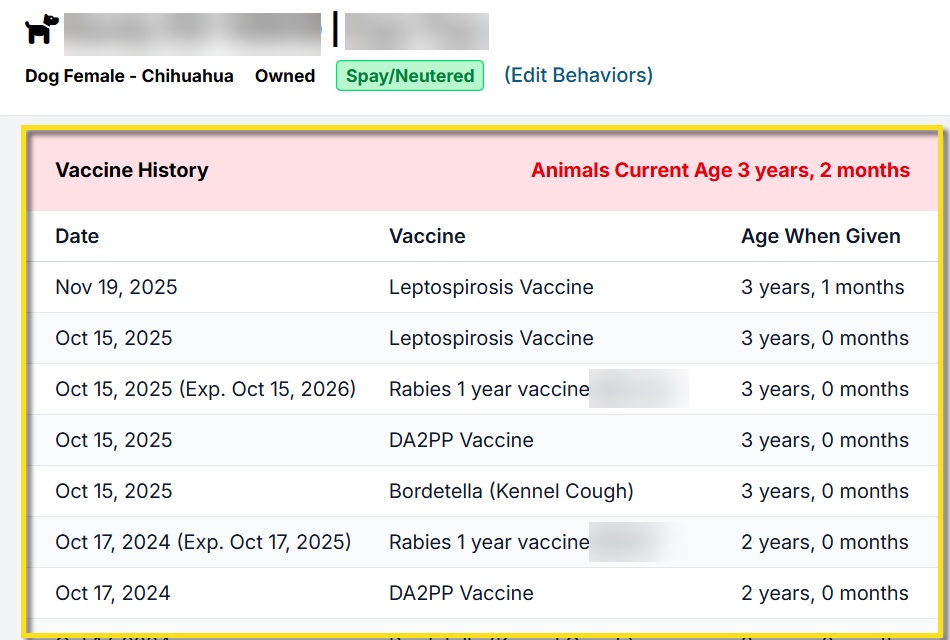Click the 3 years, 1 months age cell

click(x=822, y=287)
